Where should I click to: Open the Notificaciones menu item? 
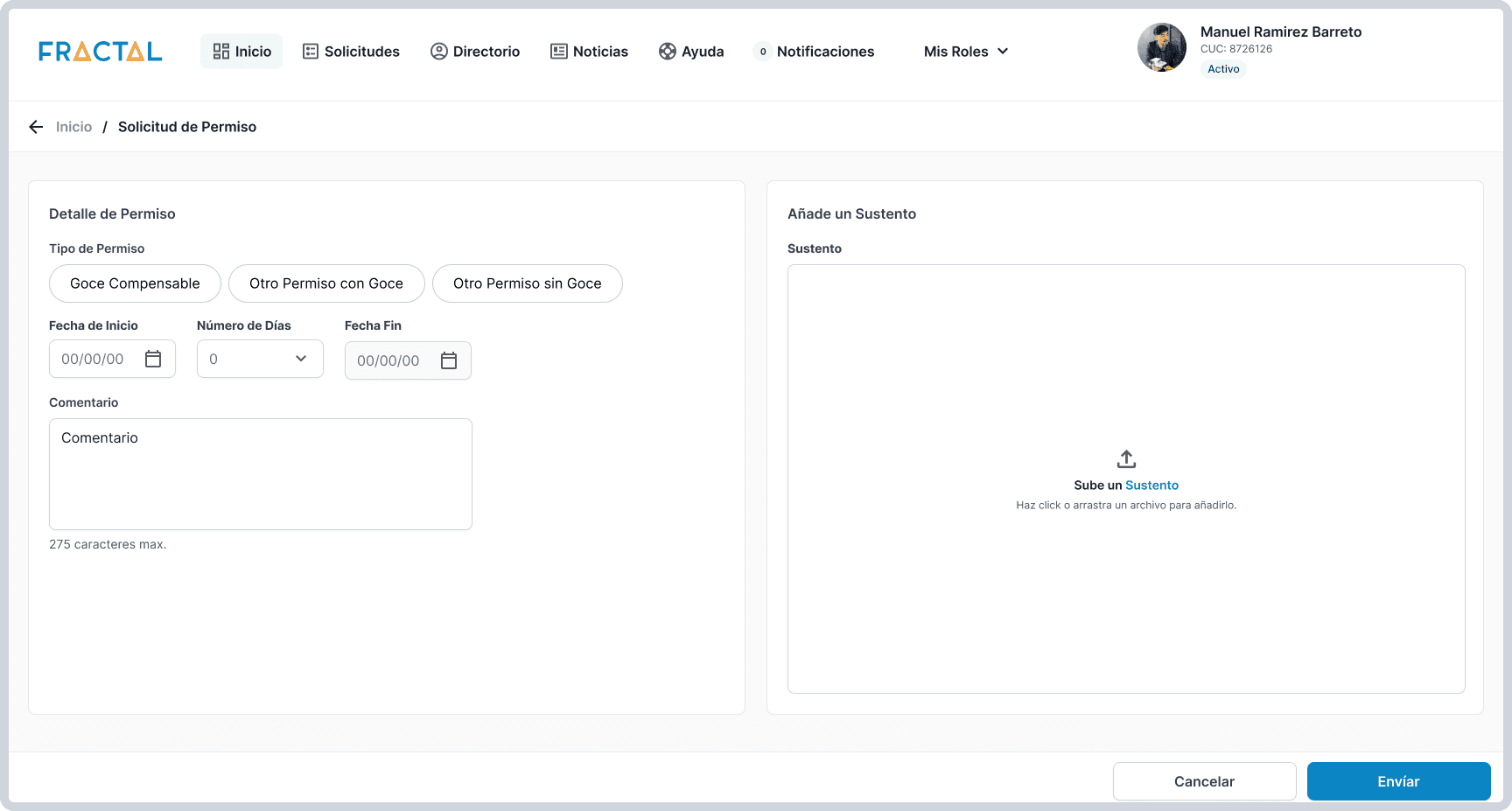(815, 52)
